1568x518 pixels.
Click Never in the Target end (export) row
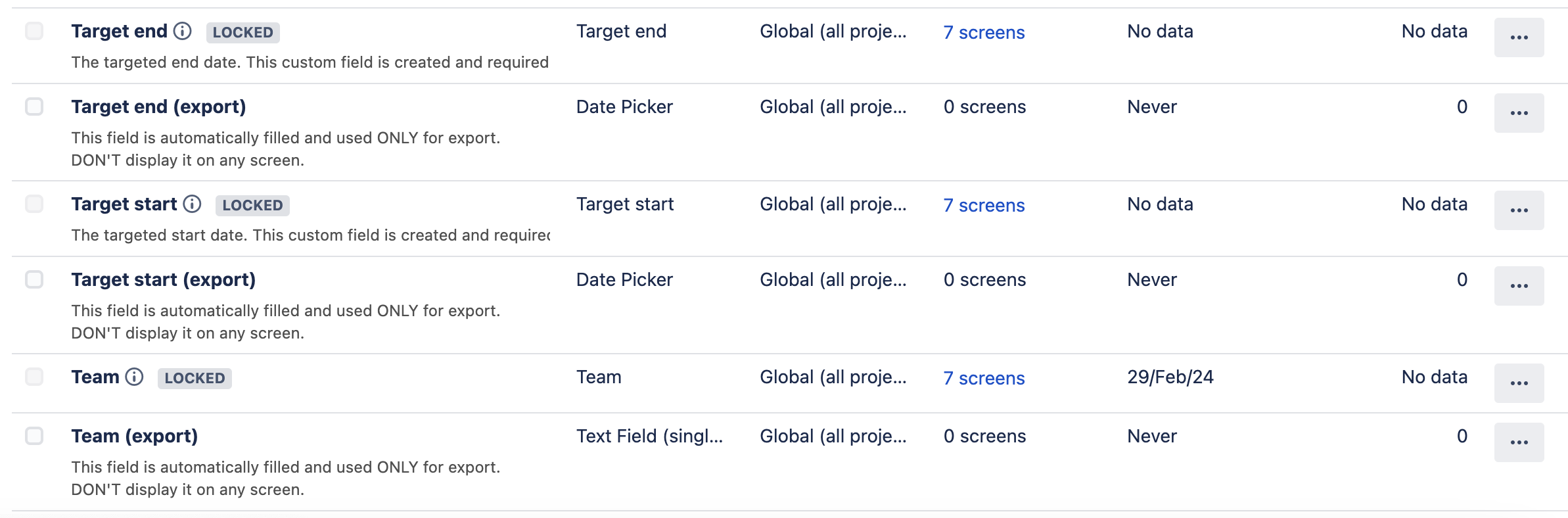(x=1152, y=106)
